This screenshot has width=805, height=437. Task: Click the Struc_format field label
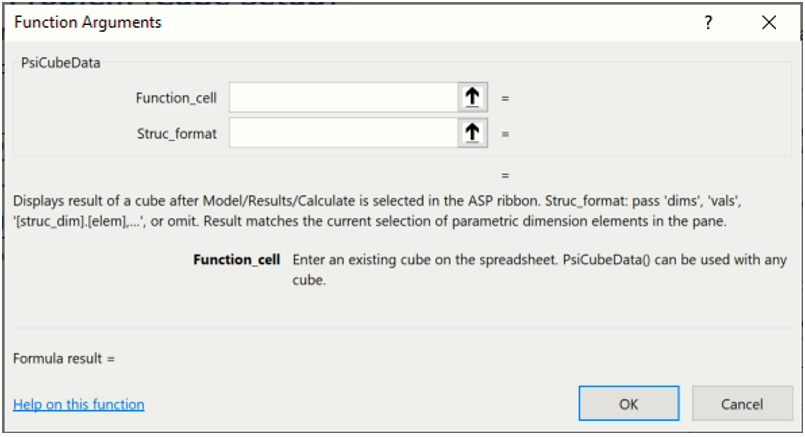click(x=177, y=133)
